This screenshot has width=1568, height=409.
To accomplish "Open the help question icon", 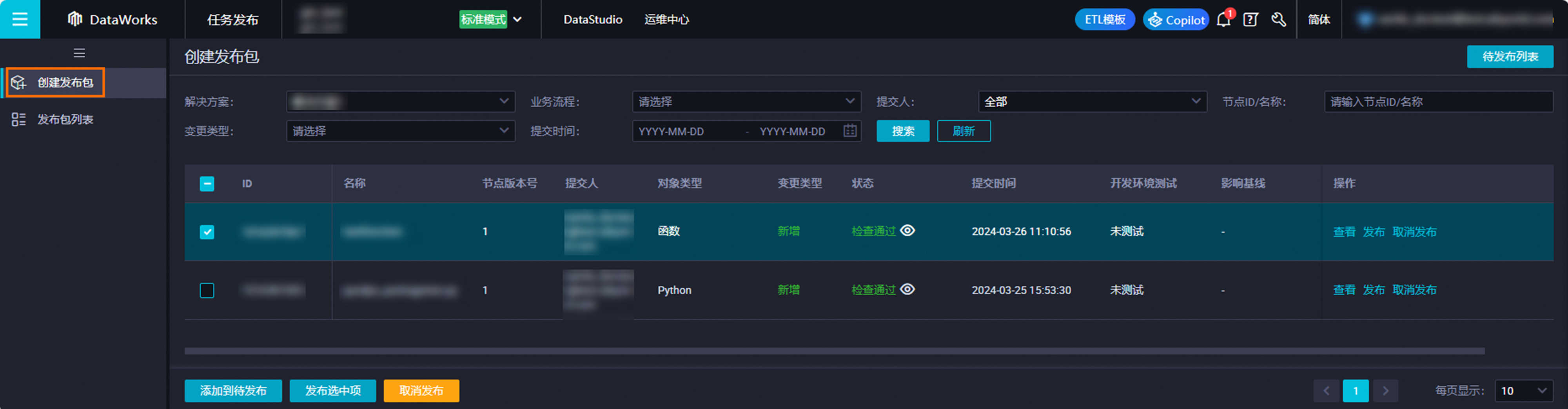I will point(1251,20).
